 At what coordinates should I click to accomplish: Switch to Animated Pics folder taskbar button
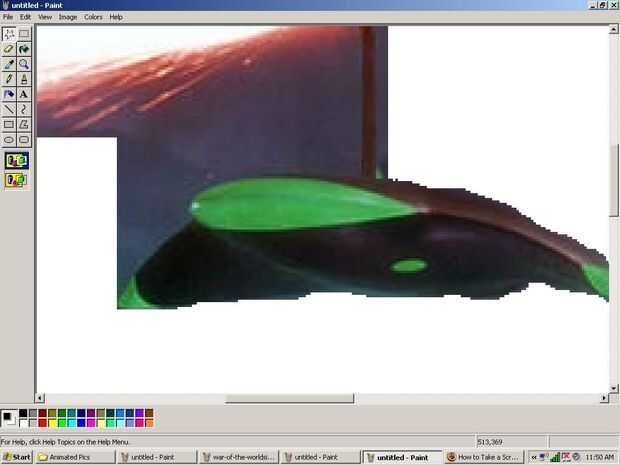pos(75,457)
